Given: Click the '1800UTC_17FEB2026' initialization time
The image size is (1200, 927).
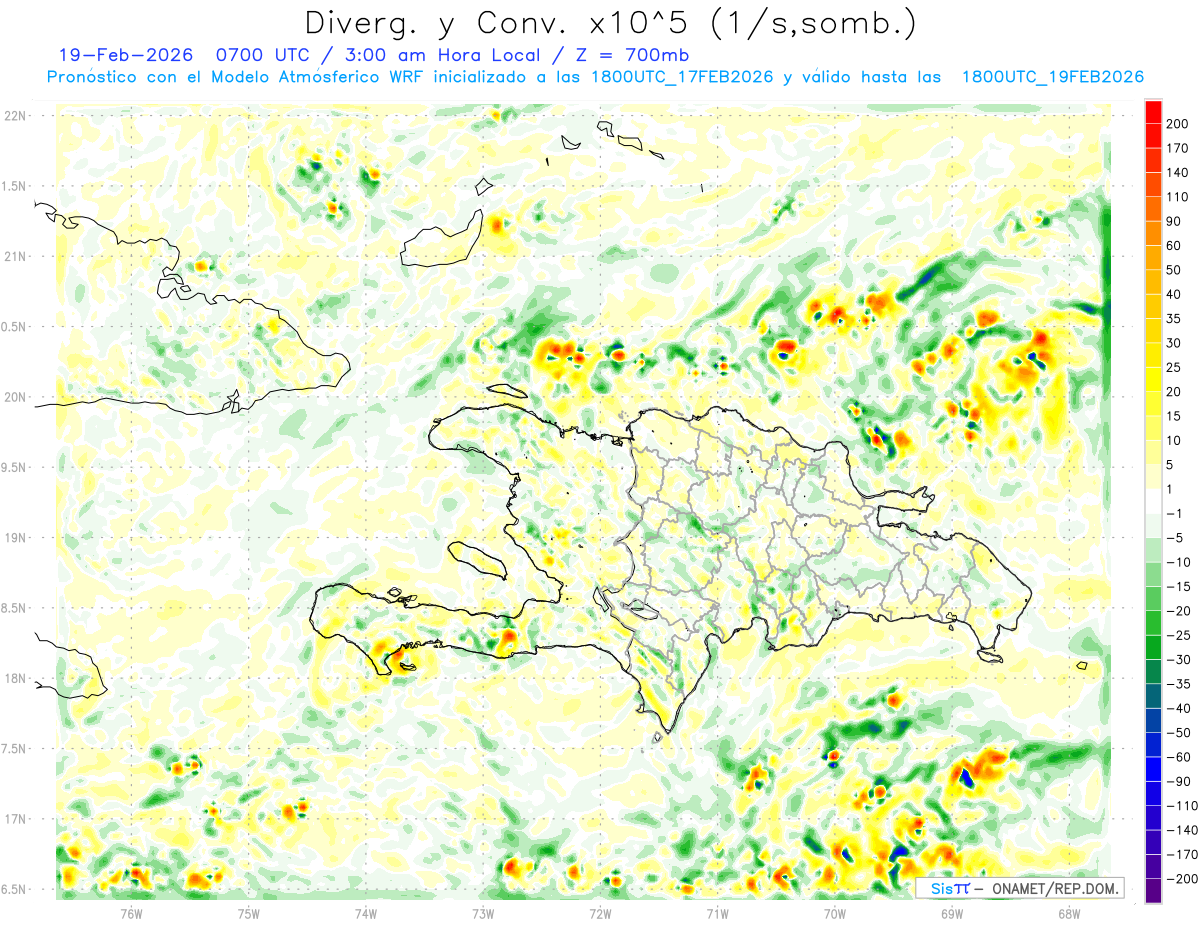Looking at the screenshot, I should [x=682, y=77].
